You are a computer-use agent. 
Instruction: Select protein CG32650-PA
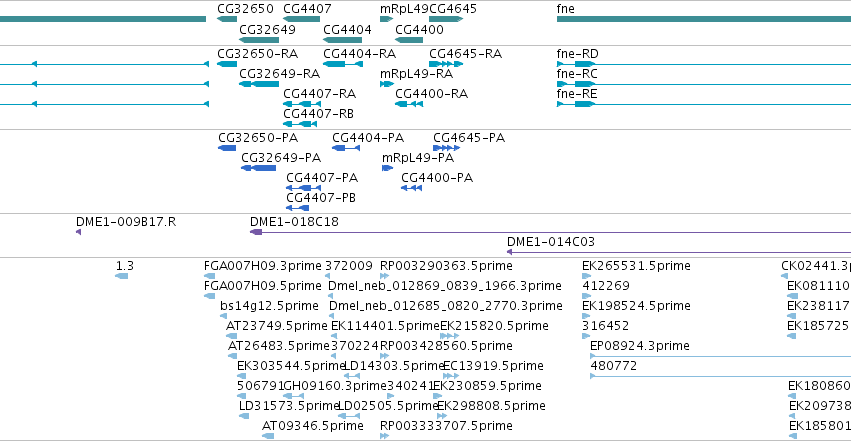pos(258,138)
